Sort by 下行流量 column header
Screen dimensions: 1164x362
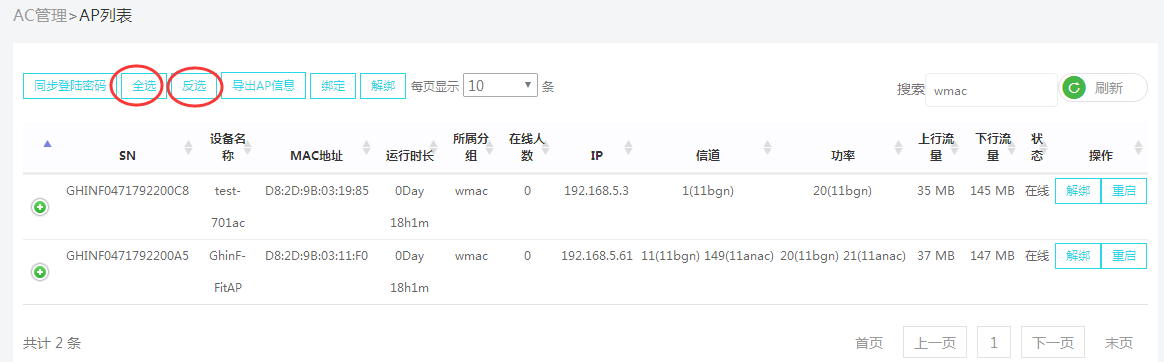pyautogui.click(x=992, y=148)
